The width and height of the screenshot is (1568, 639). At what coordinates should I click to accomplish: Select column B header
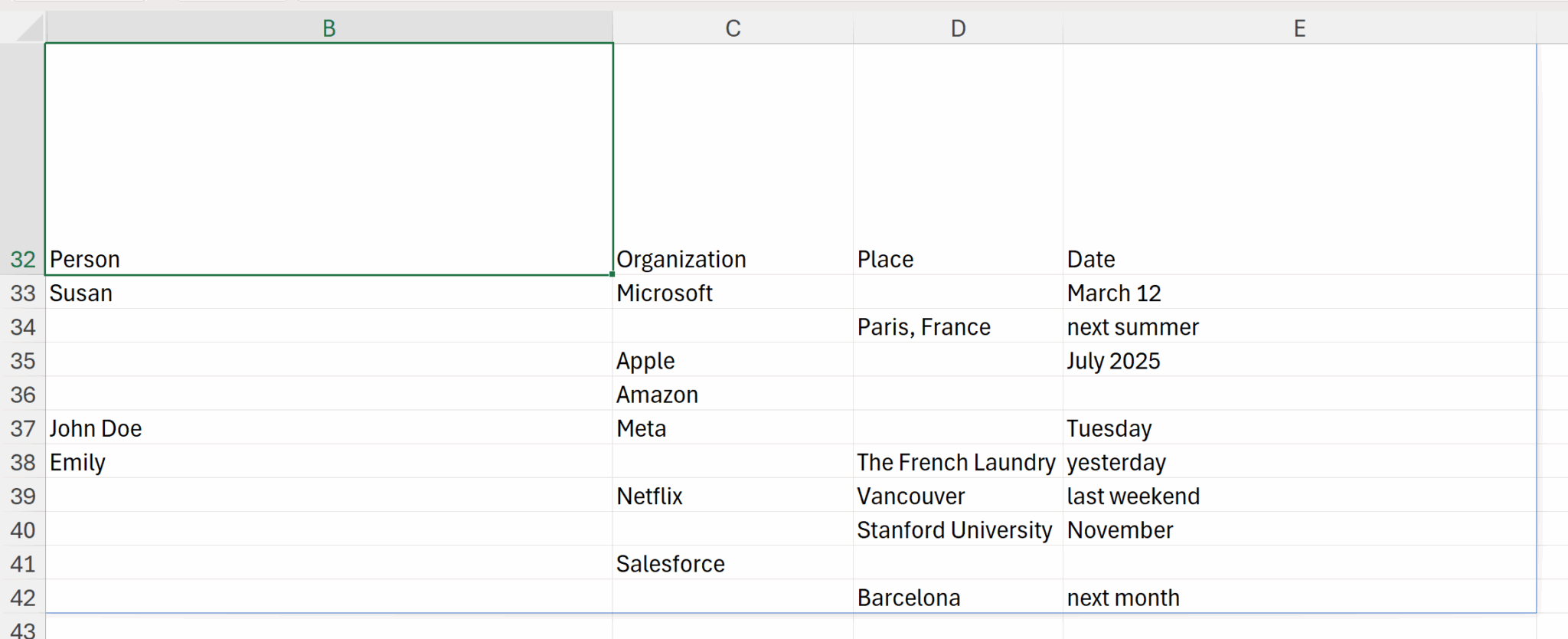[329, 28]
